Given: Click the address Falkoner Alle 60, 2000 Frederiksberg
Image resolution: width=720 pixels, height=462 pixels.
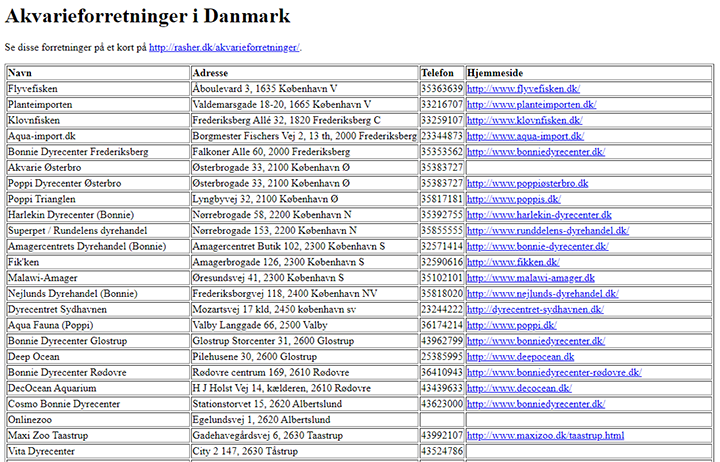Looking at the screenshot, I should 271,152.
